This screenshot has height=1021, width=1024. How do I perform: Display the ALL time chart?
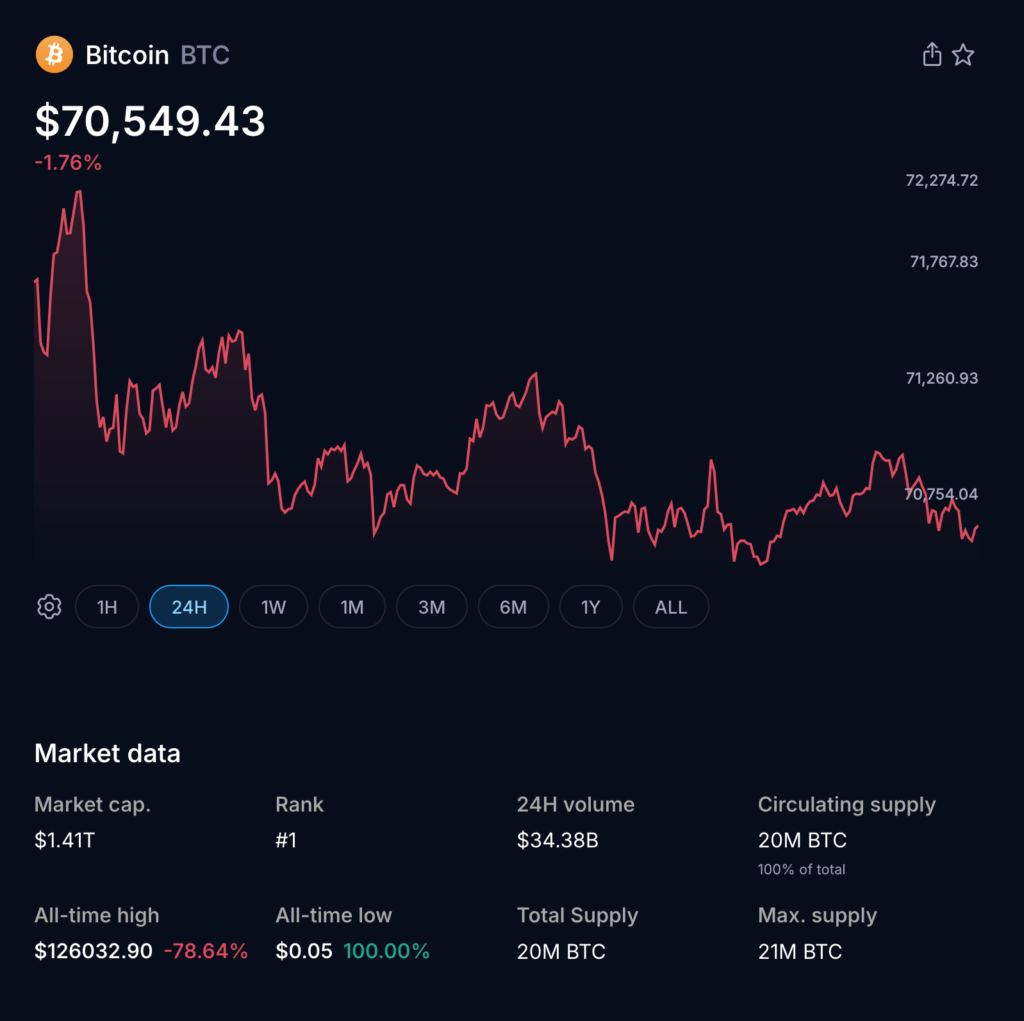pyautogui.click(x=670, y=606)
